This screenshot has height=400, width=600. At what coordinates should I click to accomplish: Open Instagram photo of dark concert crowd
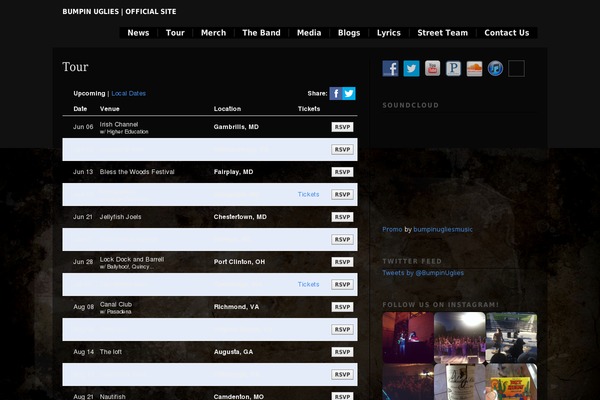pyautogui.click(x=408, y=382)
